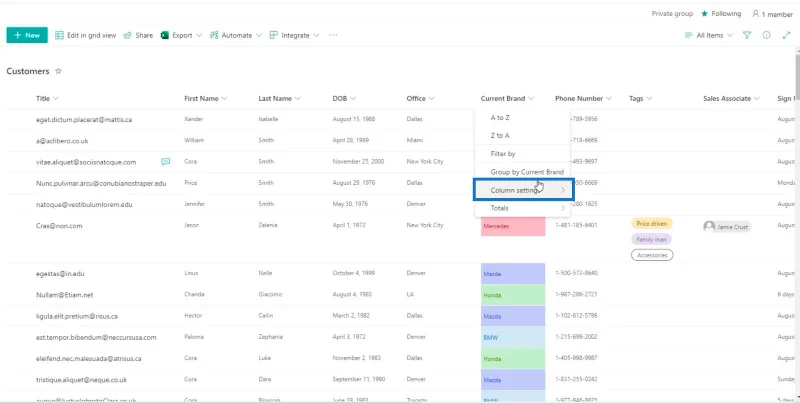
Task: Open the egestas@in.edu item
Action: tap(59, 273)
